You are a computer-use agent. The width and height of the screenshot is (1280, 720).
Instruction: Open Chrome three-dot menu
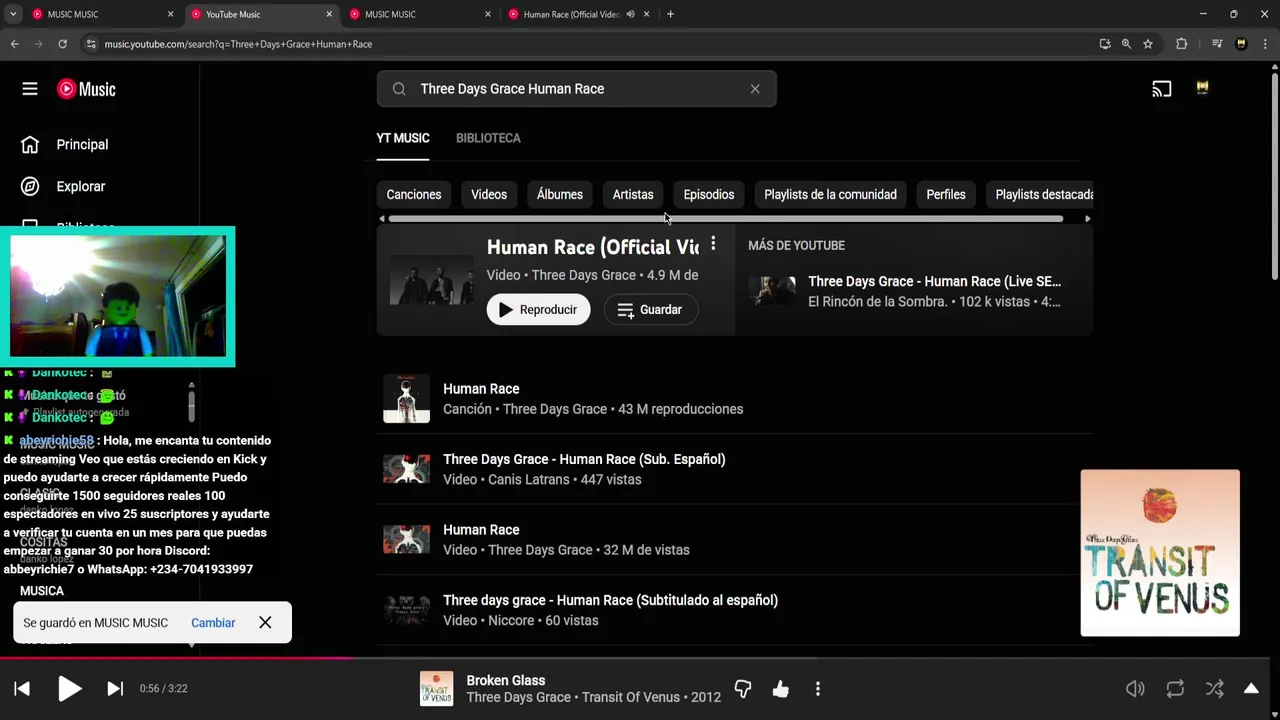(x=1265, y=44)
